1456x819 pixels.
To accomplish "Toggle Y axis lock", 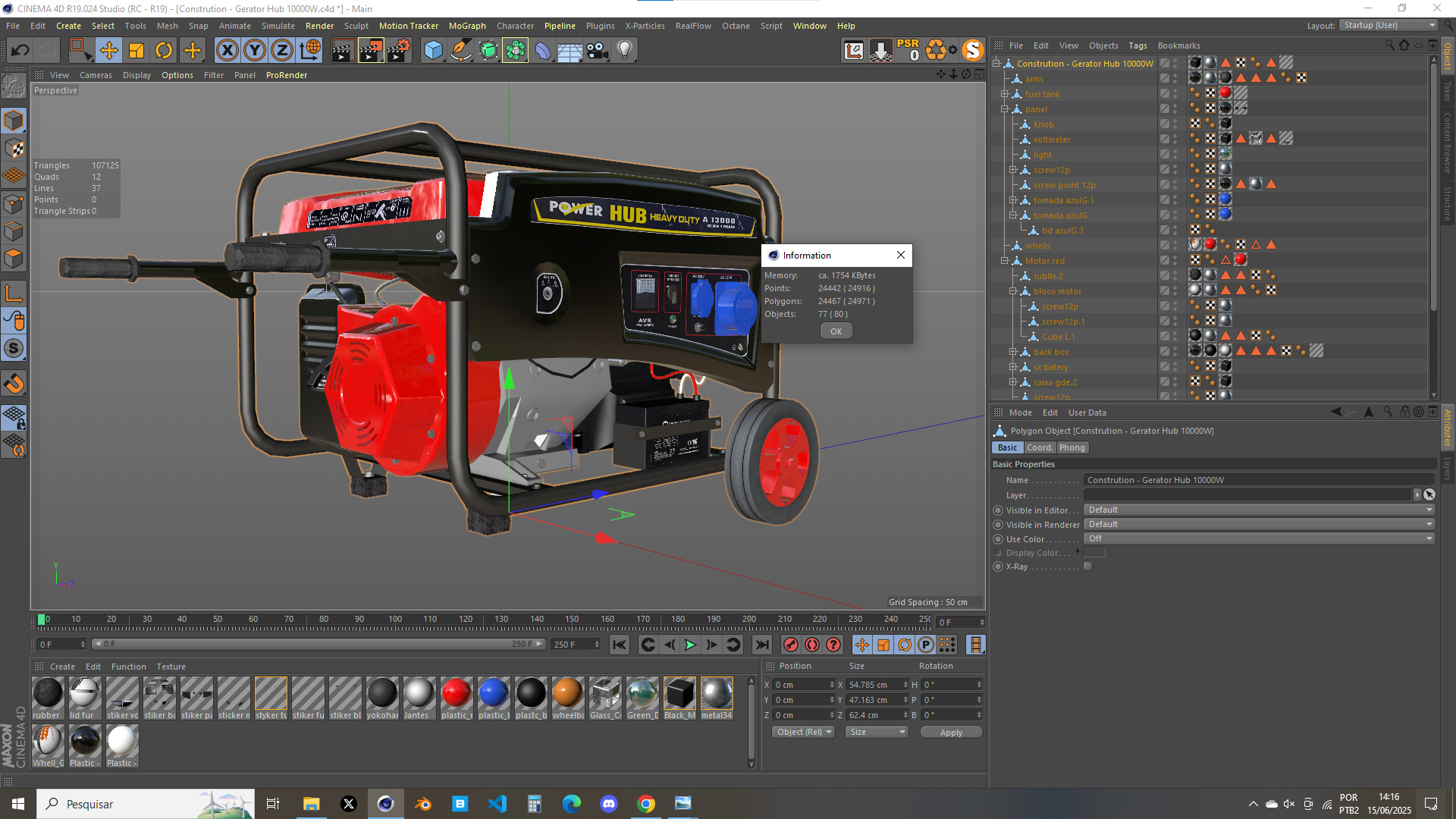I will [x=255, y=51].
